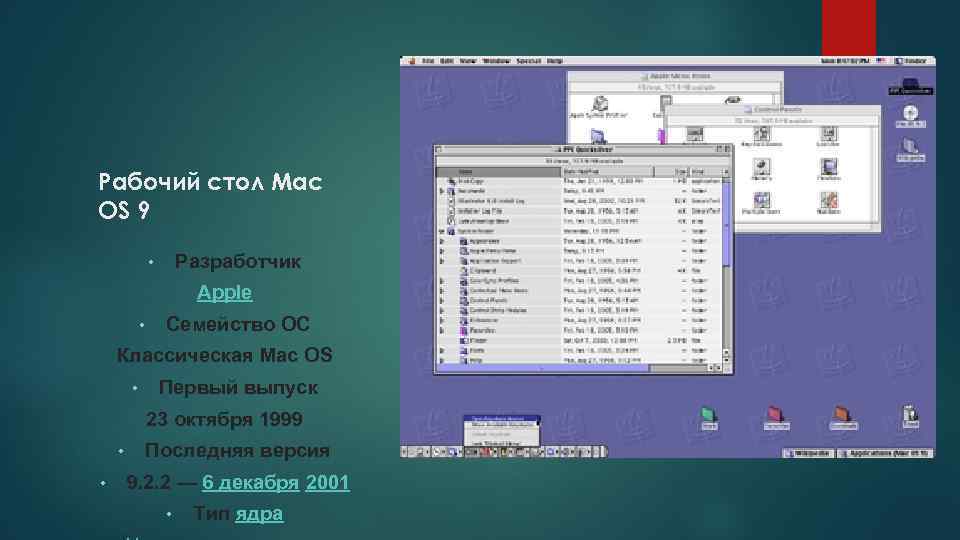
Task: Click vertical scrollbar thumb in list window
Action: [727, 225]
